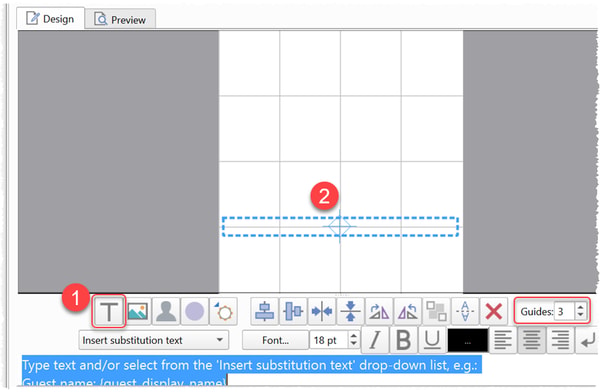Viewport: 600px width, 392px height.
Task: Select the dashed text box on canvas
Action: pos(340,227)
